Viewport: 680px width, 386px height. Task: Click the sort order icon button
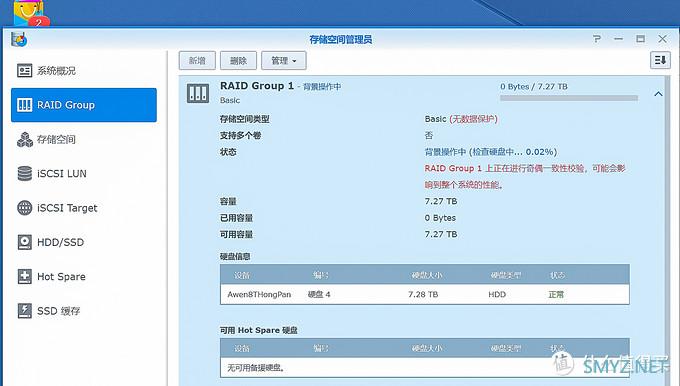click(660, 60)
